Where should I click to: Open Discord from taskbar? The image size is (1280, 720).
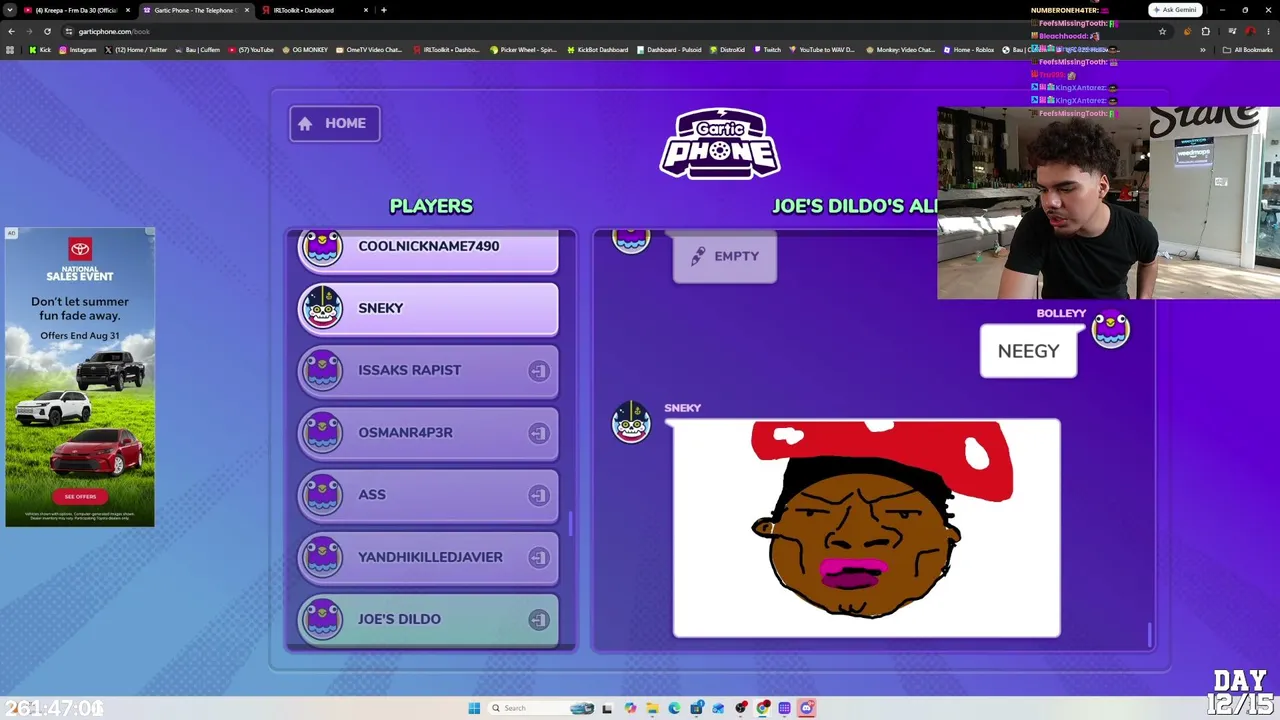pos(806,708)
